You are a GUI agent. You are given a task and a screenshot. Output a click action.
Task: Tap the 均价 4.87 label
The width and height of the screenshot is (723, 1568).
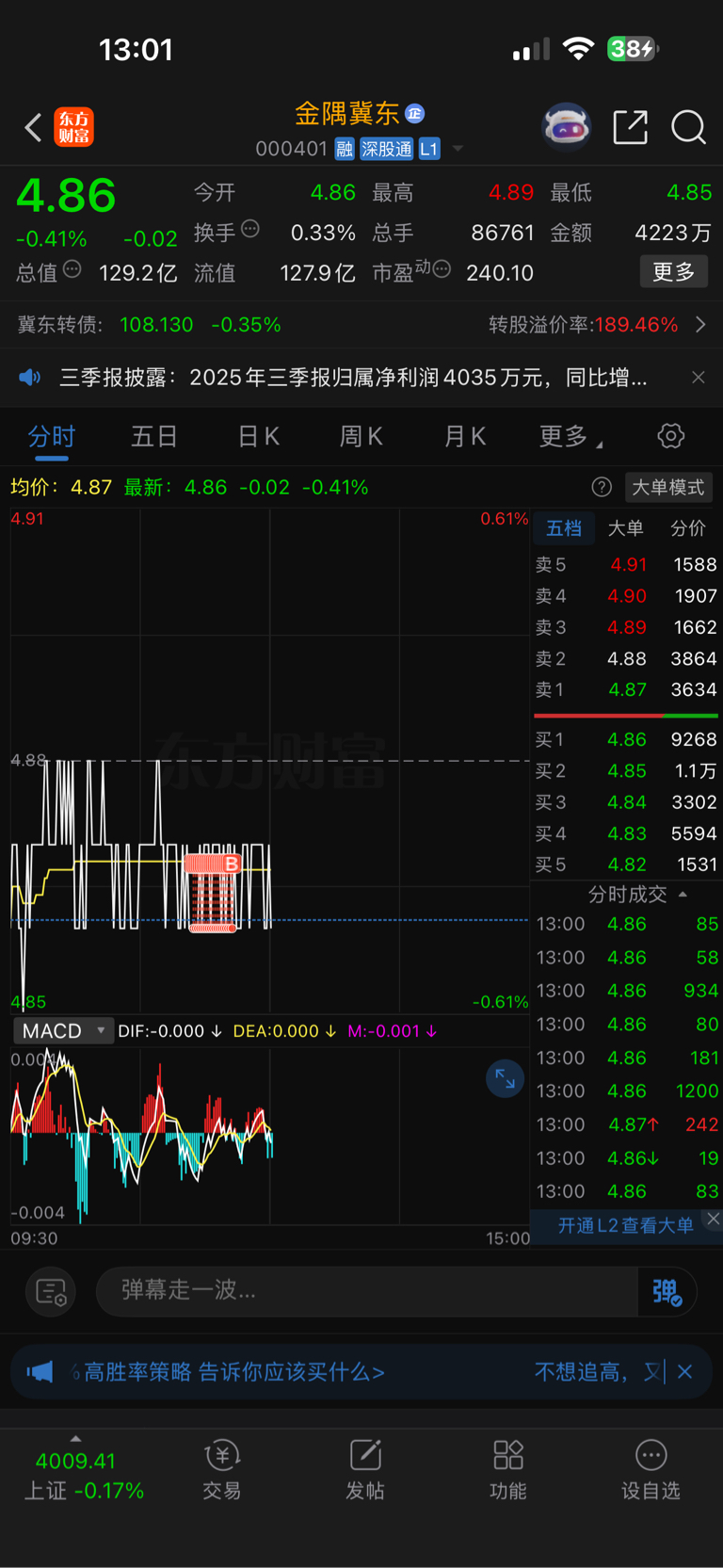pos(61,487)
